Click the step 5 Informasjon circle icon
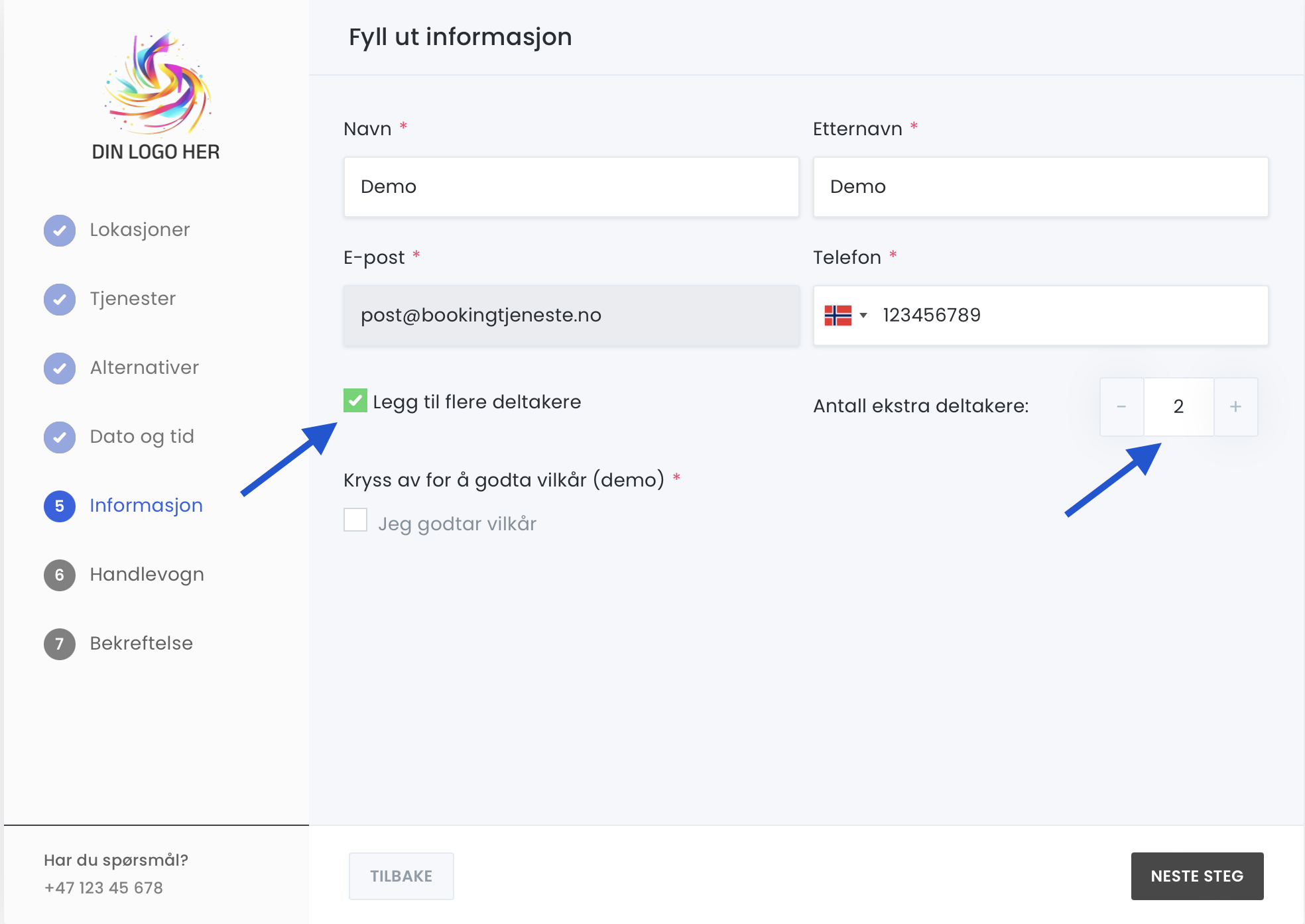This screenshot has height=924, width=1305. click(60, 506)
